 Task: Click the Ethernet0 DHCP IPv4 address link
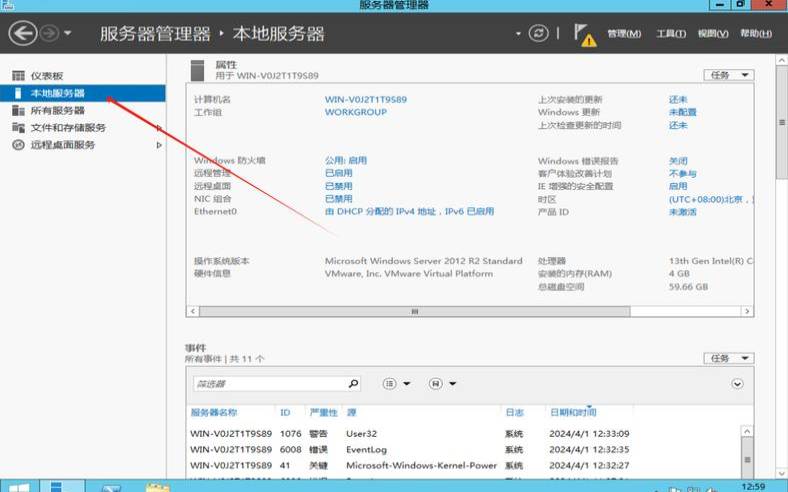click(x=410, y=212)
